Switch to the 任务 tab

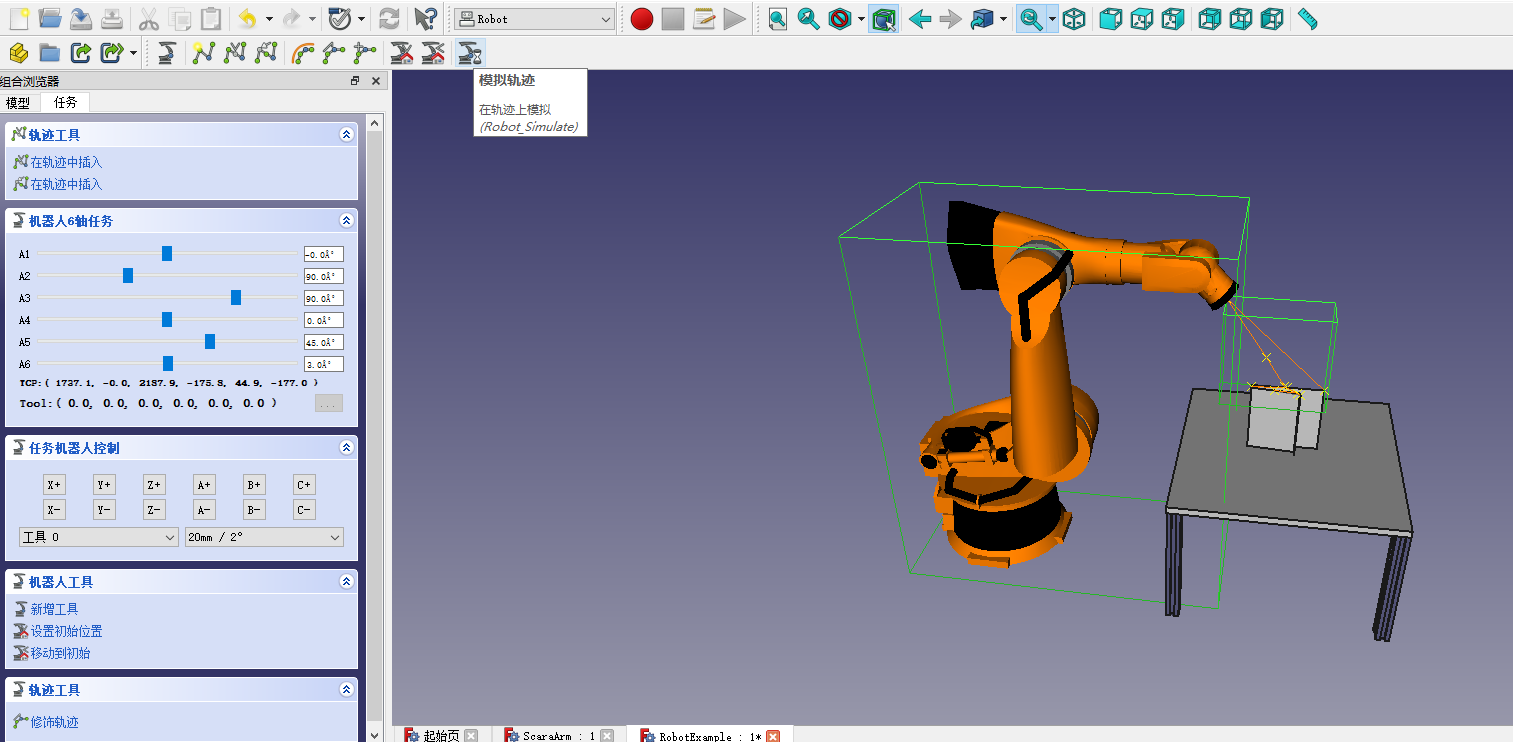65,102
